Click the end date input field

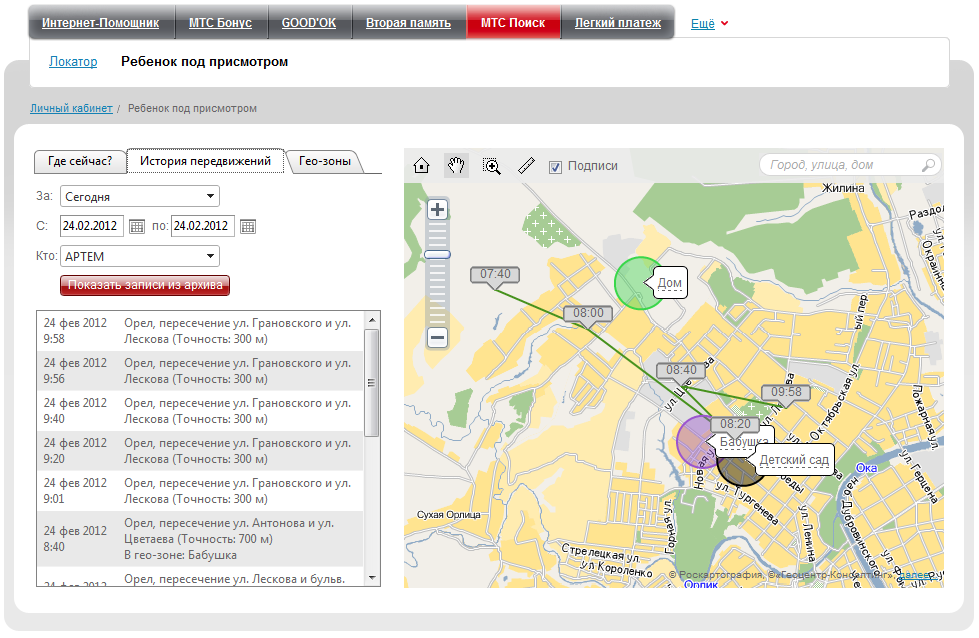pos(203,226)
